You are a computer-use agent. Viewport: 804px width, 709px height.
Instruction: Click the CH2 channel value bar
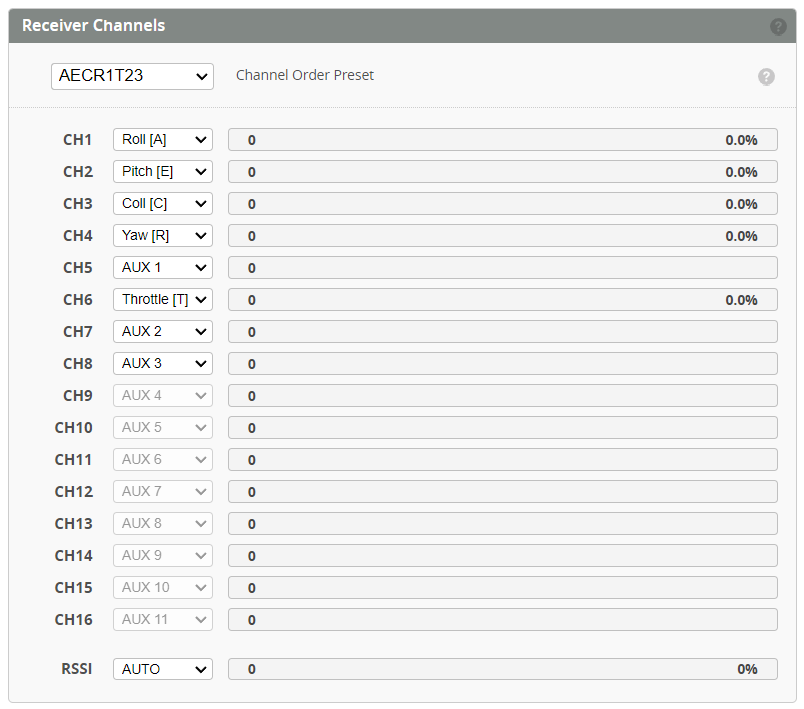(503, 171)
